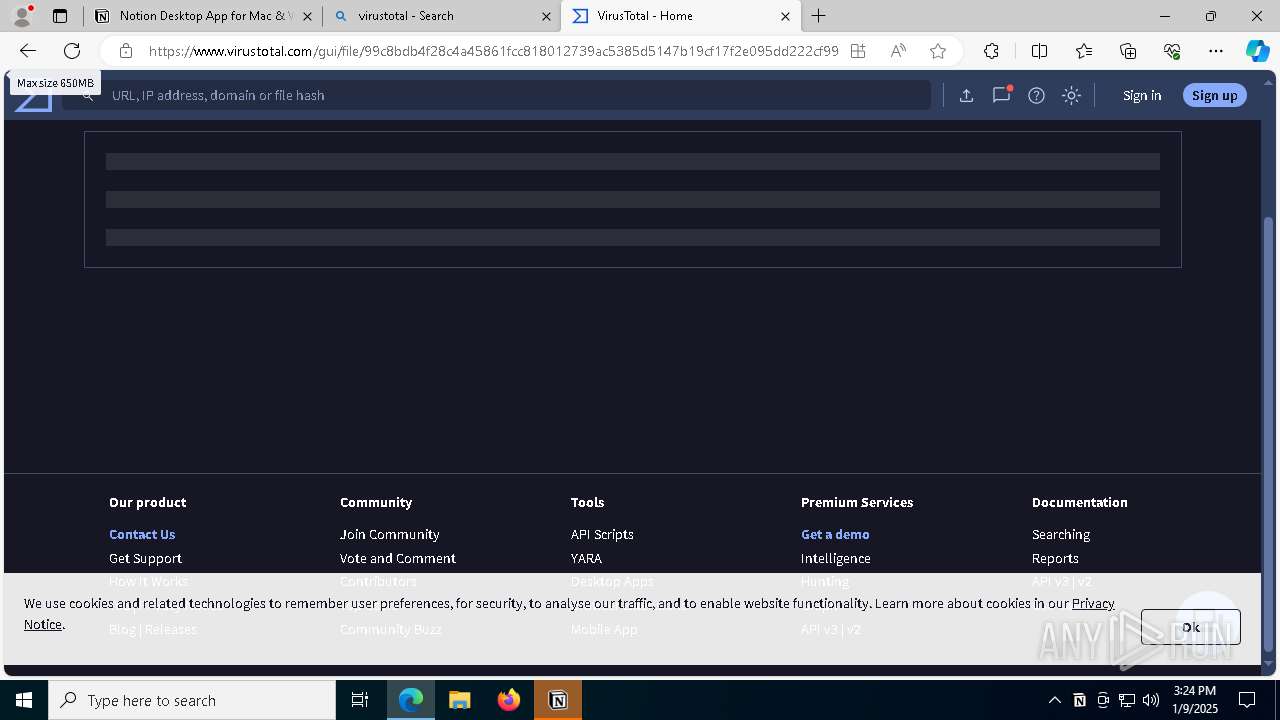Refresh the current page
This screenshot has width=1280, height=720.
click(x=72, y=51)
